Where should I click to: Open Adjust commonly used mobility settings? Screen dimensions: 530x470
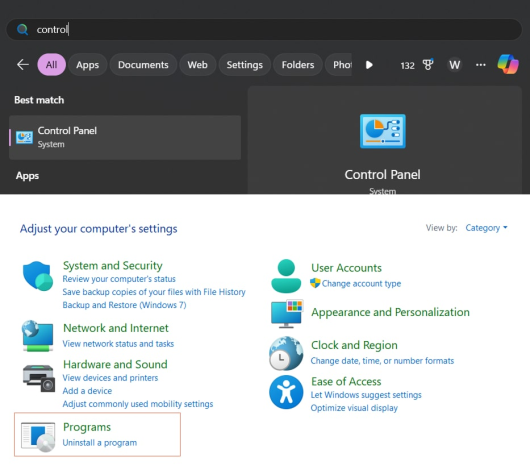pyautogui.click(x=138, y=404)
